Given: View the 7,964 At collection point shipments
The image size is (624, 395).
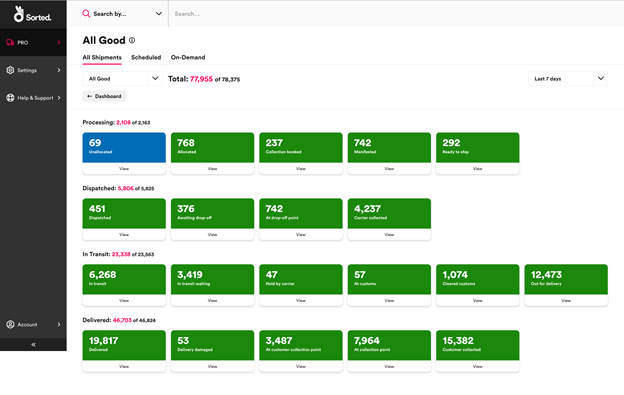Looking at the screenshot, I should click(x=389, y=366).
